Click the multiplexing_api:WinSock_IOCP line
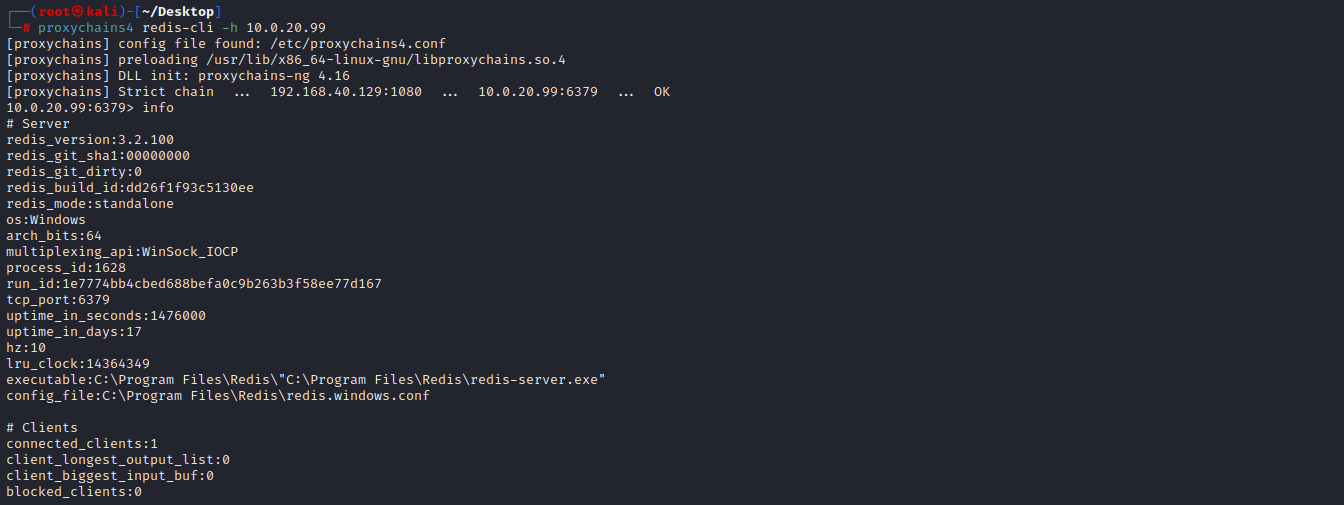This screenshot has width=1344, height=505. 122,252
